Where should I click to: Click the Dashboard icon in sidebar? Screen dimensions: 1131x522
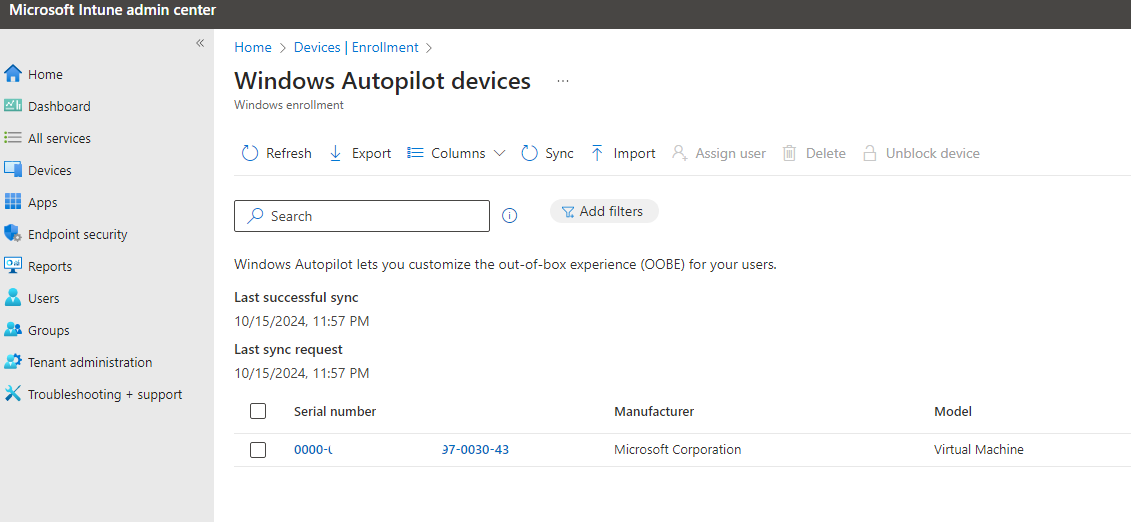tap(13, 106)
